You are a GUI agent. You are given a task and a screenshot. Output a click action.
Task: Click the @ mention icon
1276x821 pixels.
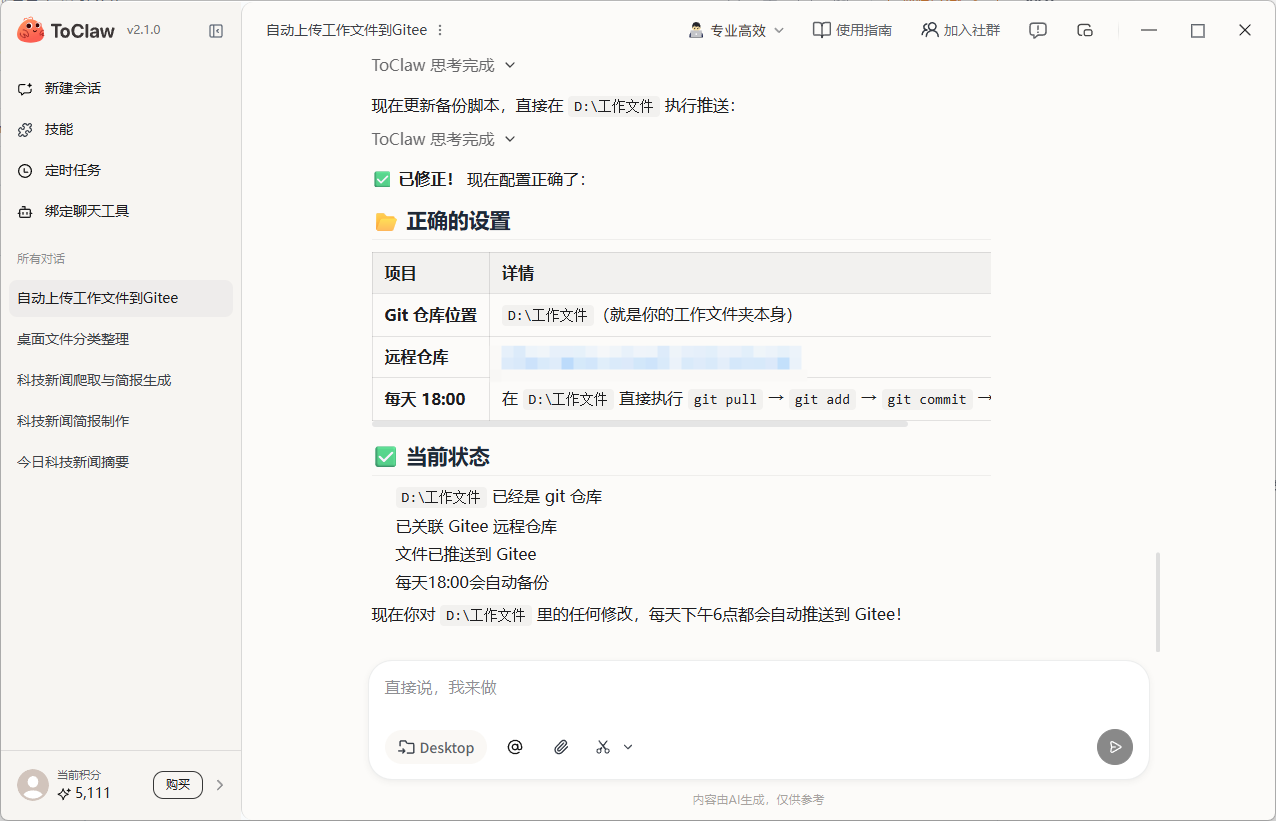(515, 747)
